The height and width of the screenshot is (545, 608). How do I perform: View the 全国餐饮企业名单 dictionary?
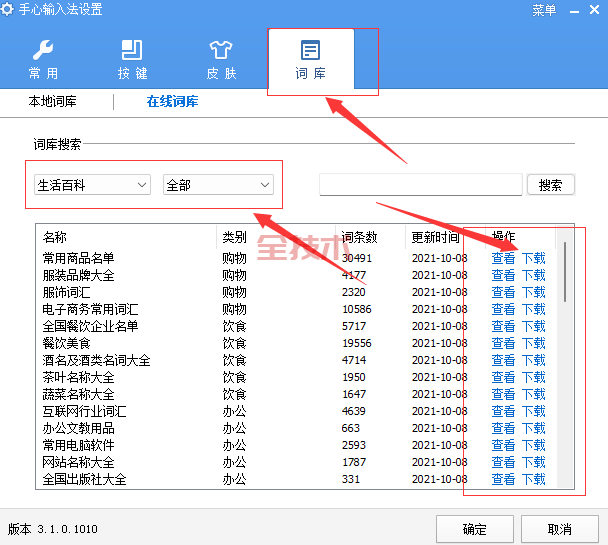pos(503,326)
